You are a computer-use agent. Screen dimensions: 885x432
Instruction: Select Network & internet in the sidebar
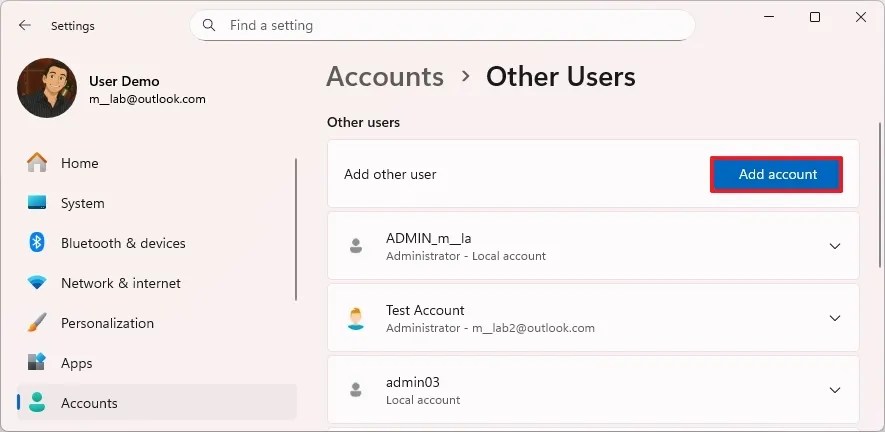pos(157,283)
